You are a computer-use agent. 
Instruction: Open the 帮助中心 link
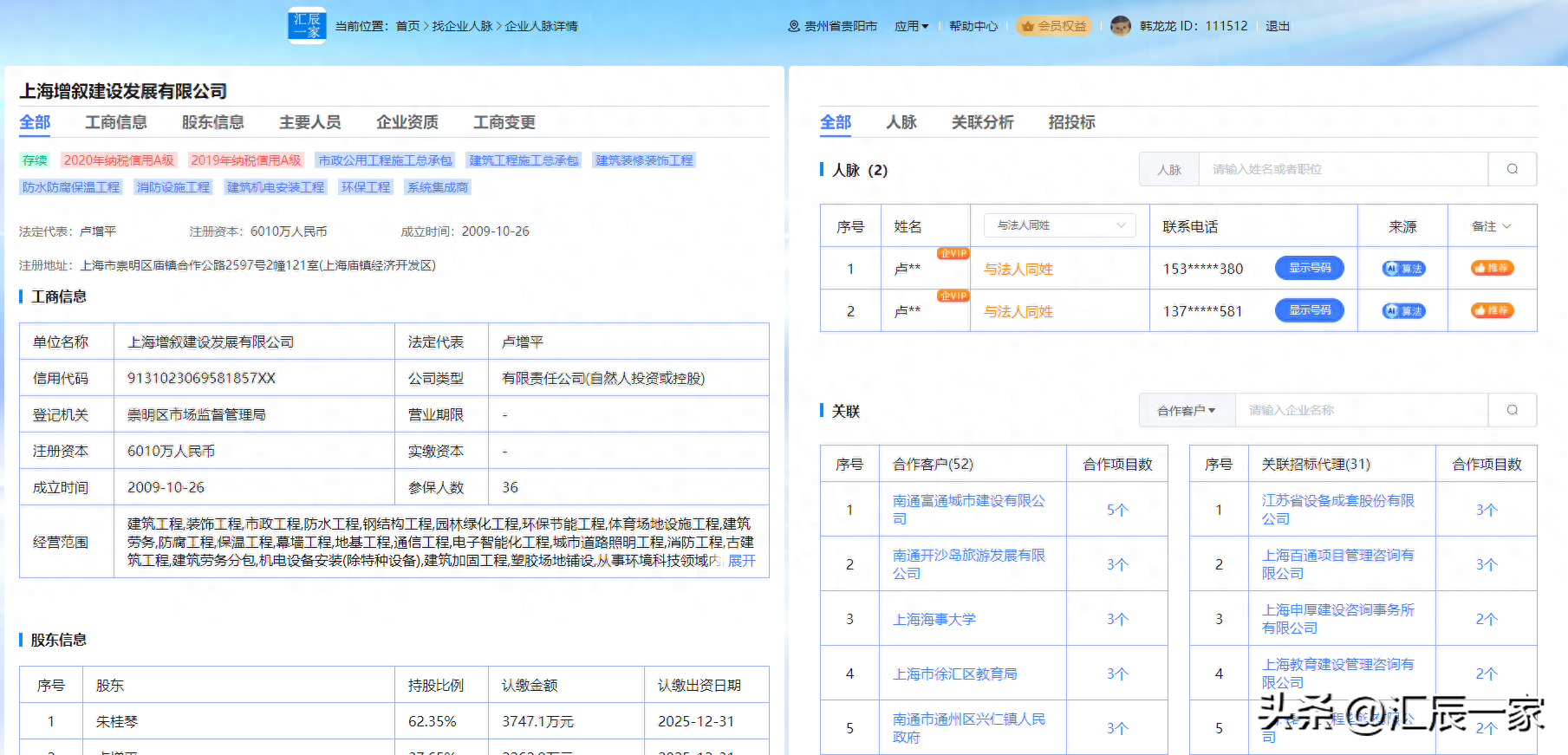(x=973, y=26)
